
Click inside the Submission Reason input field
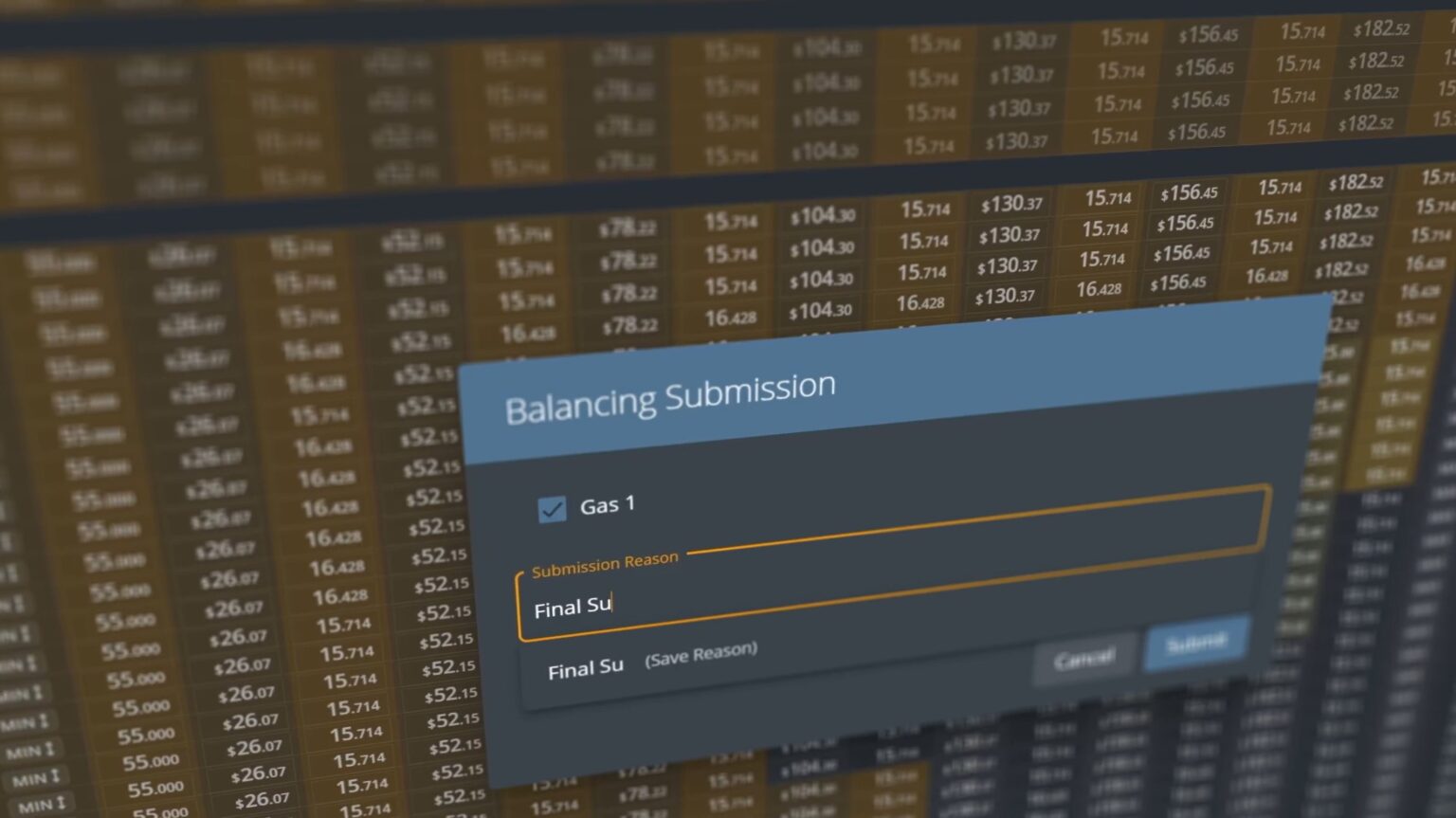(853, 597)
